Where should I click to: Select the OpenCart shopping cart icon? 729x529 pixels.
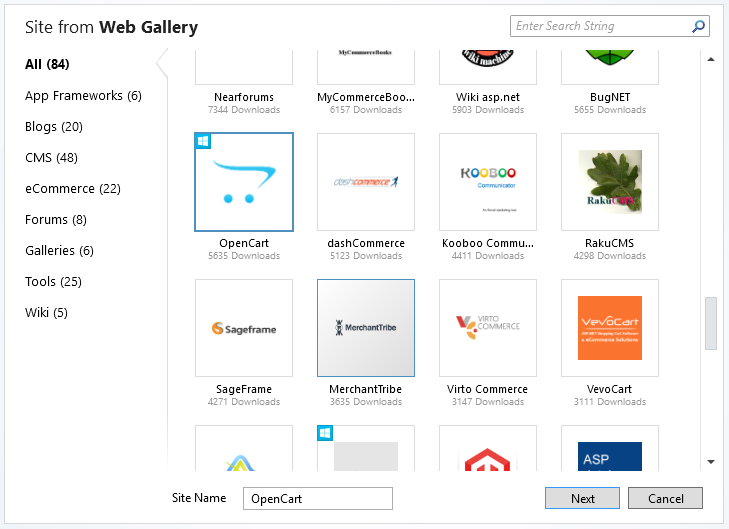point(244,182)
